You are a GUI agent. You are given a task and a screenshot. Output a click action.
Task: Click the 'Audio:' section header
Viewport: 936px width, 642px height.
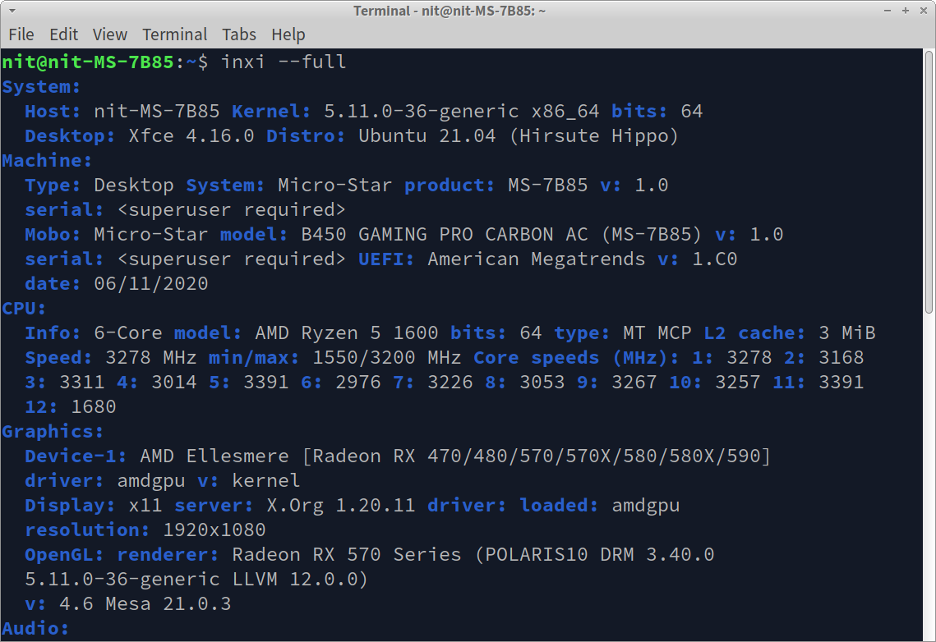point(35,628)
